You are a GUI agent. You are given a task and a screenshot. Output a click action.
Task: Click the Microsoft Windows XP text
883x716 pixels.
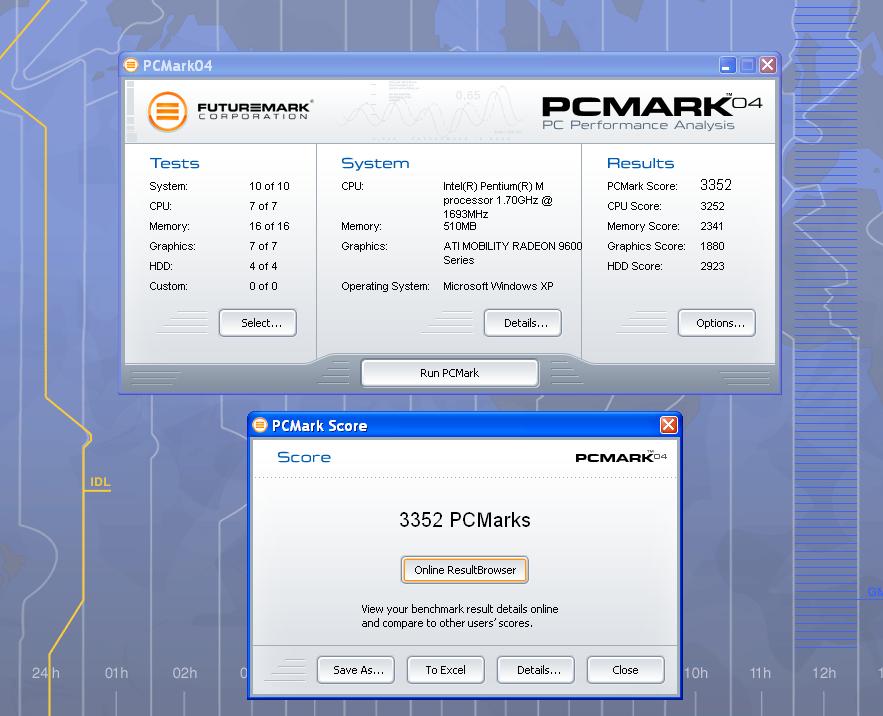498,286
